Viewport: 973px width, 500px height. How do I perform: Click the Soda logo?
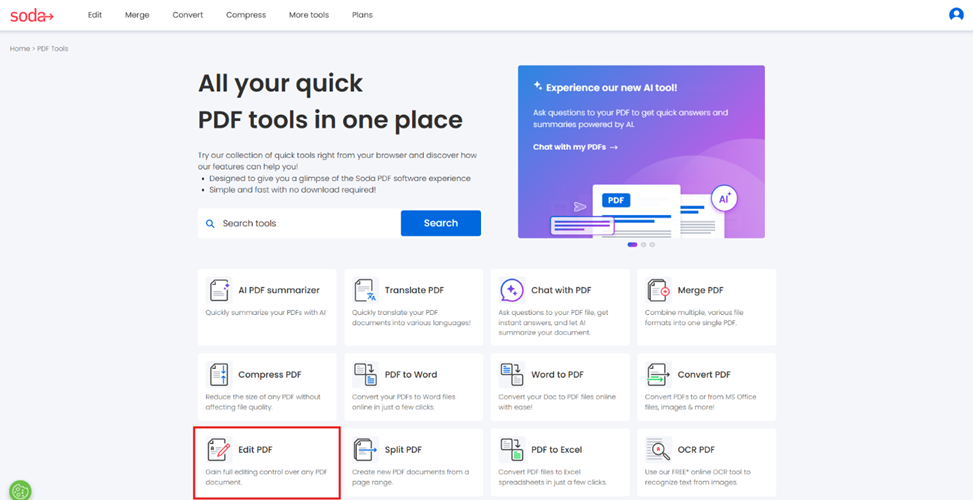click(32, 15)
